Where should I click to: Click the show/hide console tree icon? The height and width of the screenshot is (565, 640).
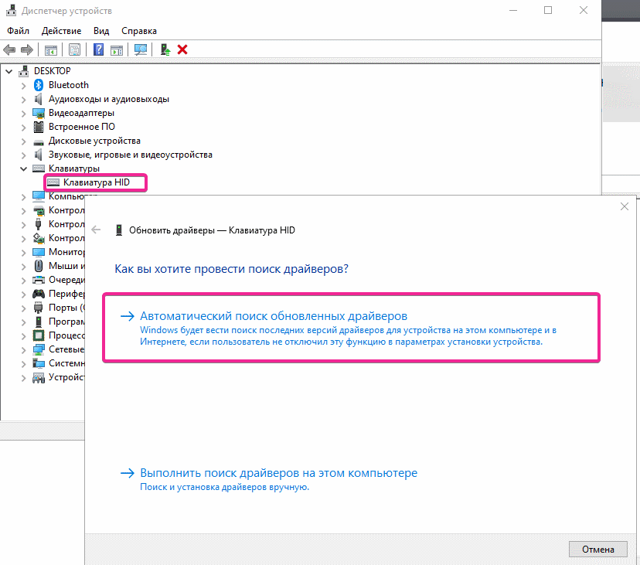click(x=51, y=50)
